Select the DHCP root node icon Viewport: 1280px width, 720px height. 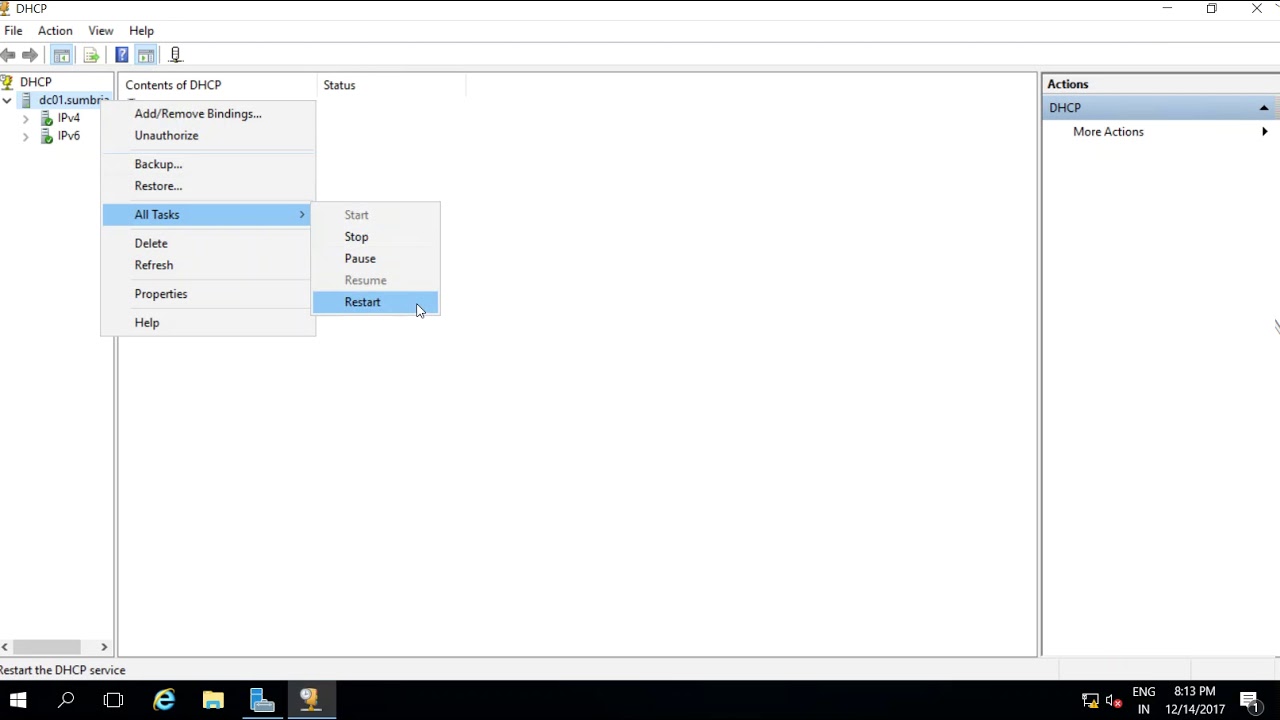(x=7, y=82)
